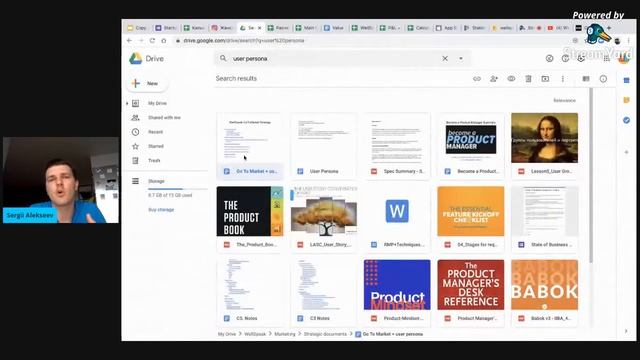640x360 pixels.
Task: Select the 'Babok v3' PDF file
Action: 544,293
